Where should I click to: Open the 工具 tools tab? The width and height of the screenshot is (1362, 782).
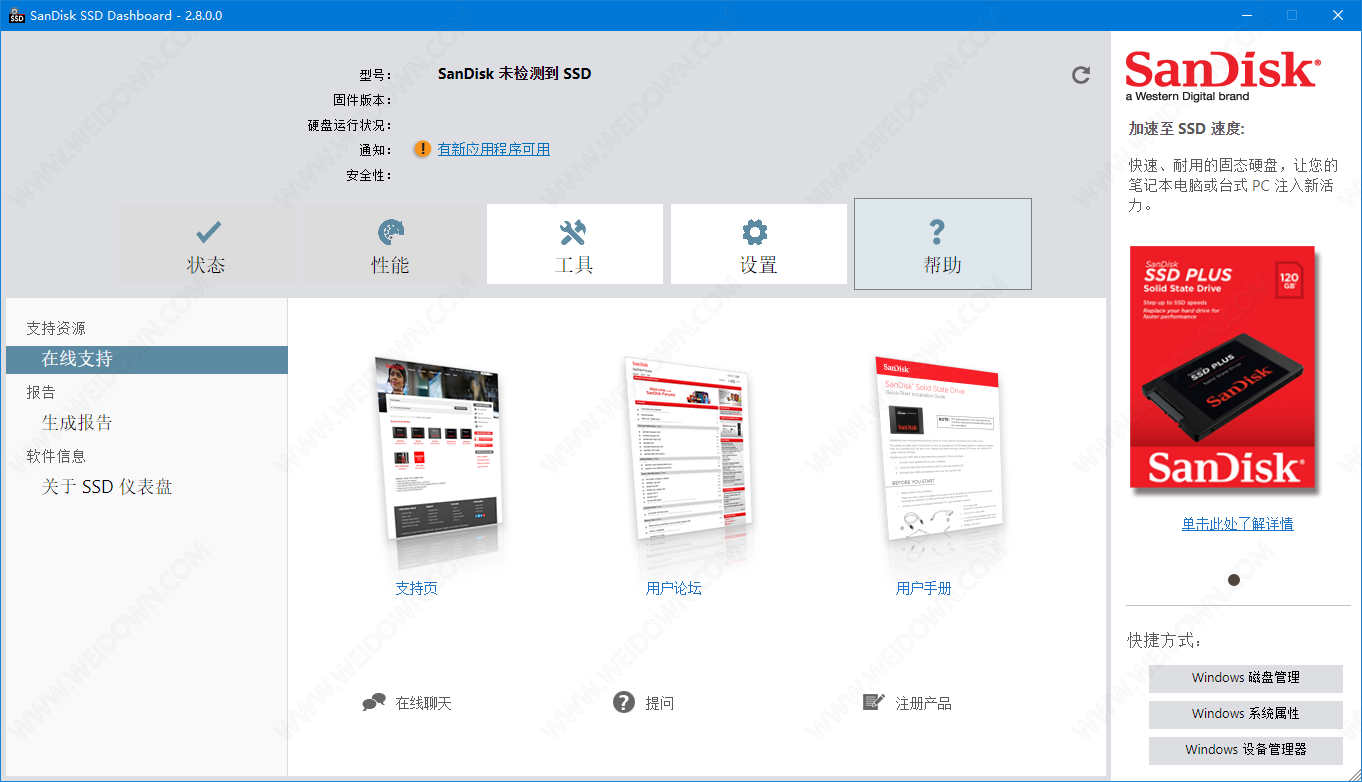(574, 245)
